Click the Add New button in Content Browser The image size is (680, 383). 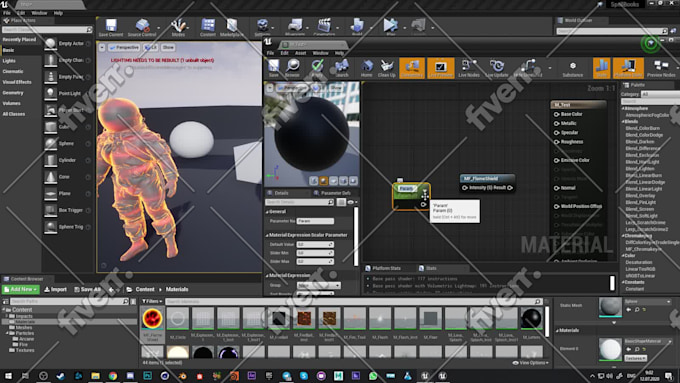[x=21, y=289]
